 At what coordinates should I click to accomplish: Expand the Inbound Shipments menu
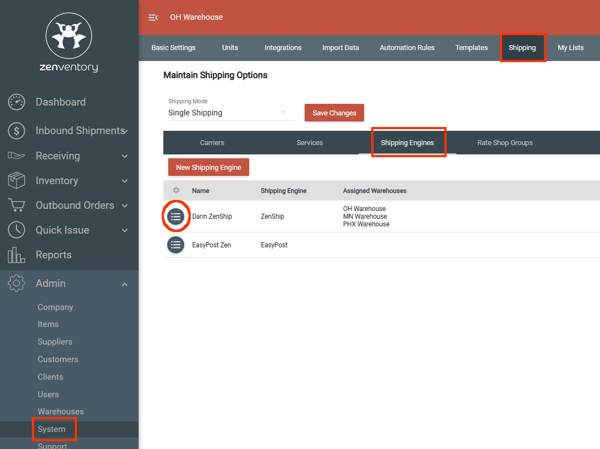[x=124, y=131]
